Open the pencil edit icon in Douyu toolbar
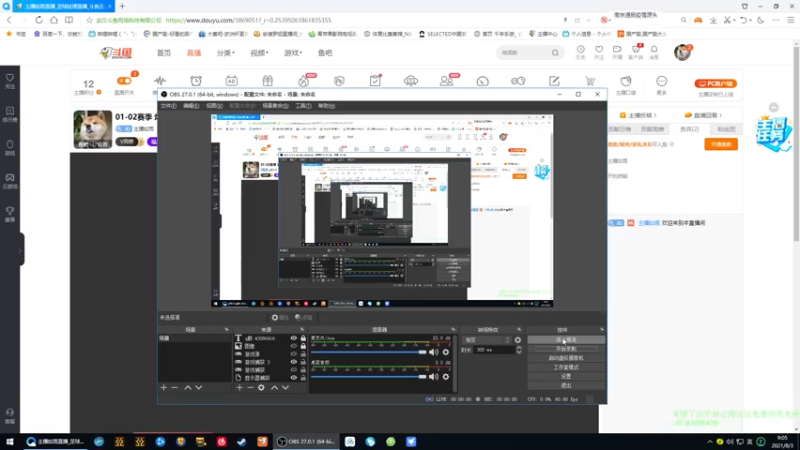 click(x=554, y=81)
